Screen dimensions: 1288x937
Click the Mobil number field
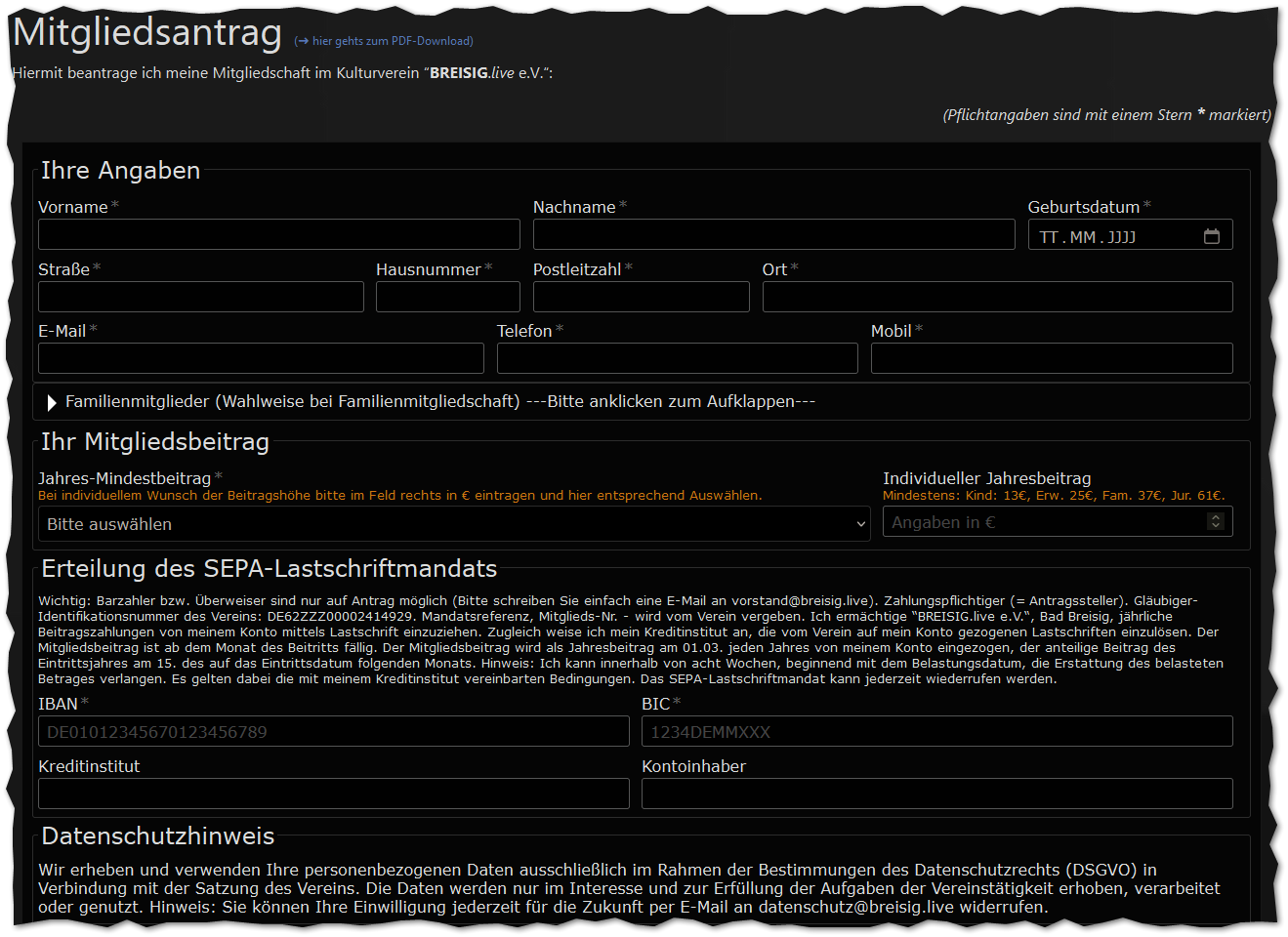click(x=1051, y=358)
